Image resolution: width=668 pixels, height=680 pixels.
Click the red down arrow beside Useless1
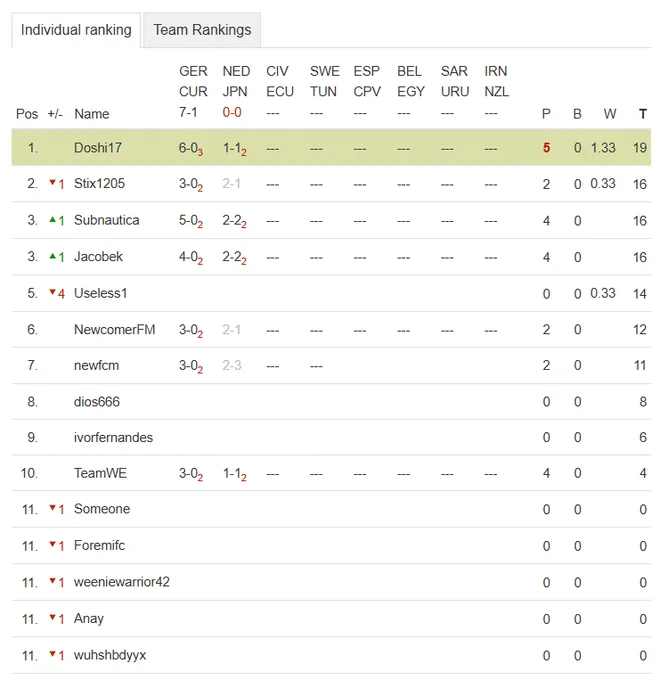[x=52, y=292]
